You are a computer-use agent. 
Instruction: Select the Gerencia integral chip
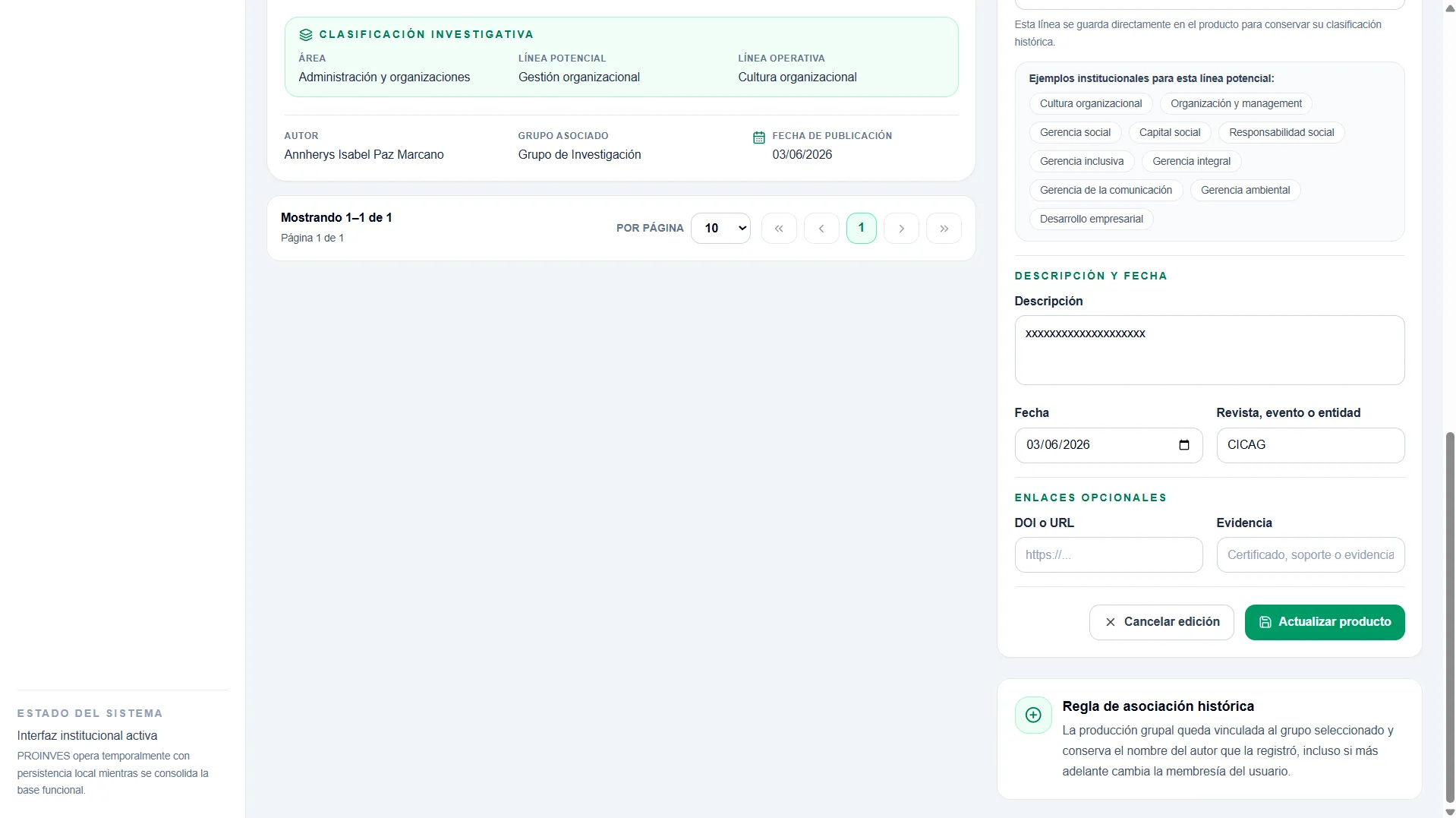pyautogui.click(x=1191, y=162)
